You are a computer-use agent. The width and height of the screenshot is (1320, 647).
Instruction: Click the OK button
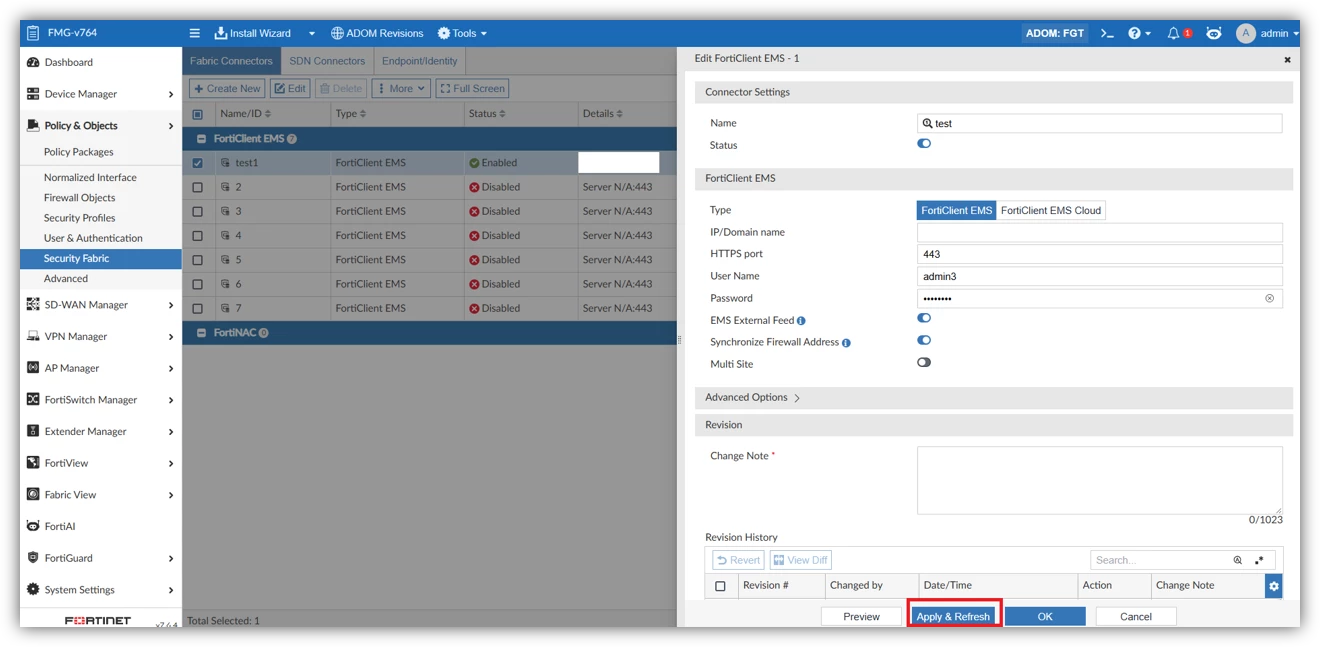1045,617
